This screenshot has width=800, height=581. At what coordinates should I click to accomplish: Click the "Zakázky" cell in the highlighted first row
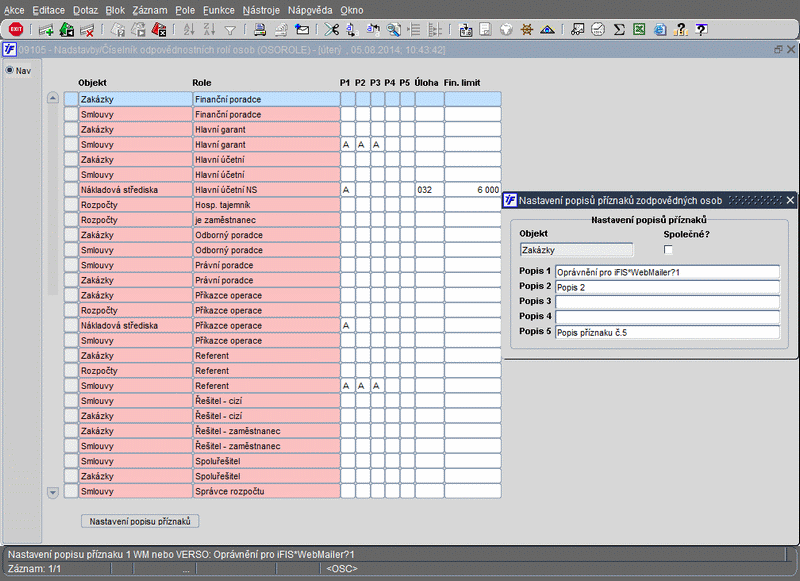135,99
